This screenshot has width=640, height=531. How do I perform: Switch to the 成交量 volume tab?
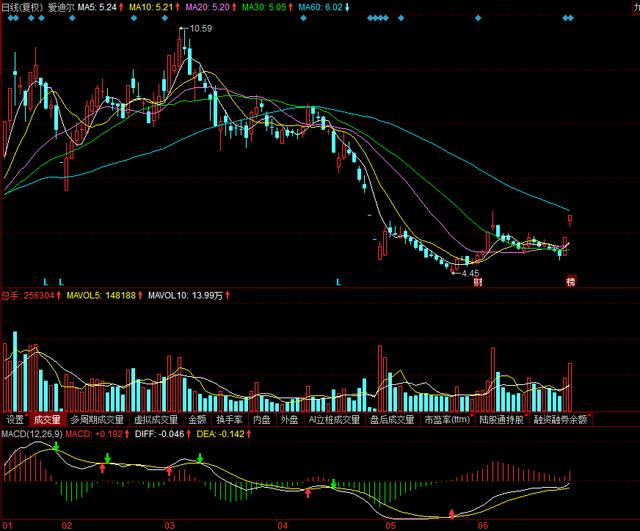pos(47,420)
